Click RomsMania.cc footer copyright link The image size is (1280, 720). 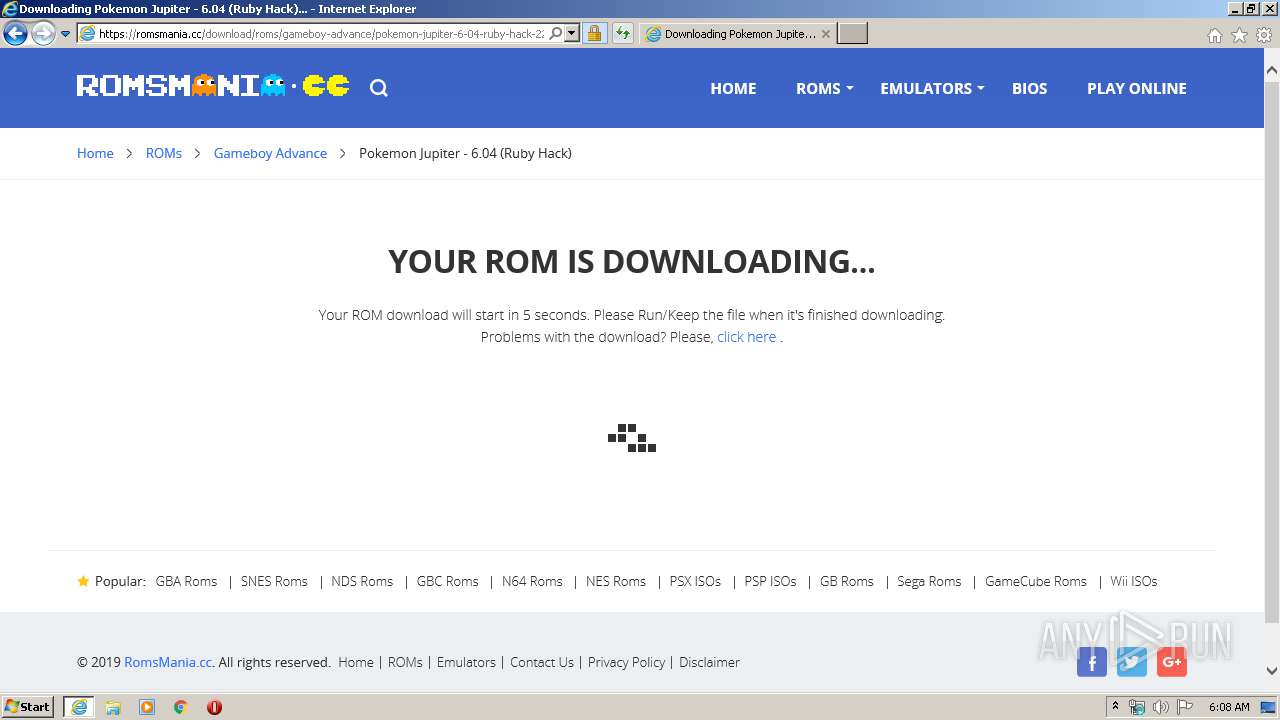coord(168,662)
